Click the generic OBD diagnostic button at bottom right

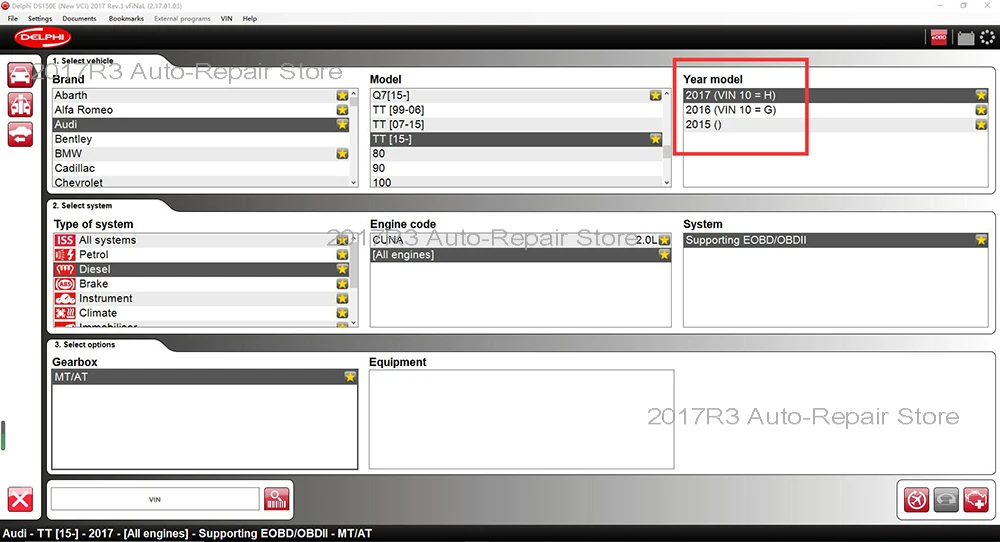(916, 499)
